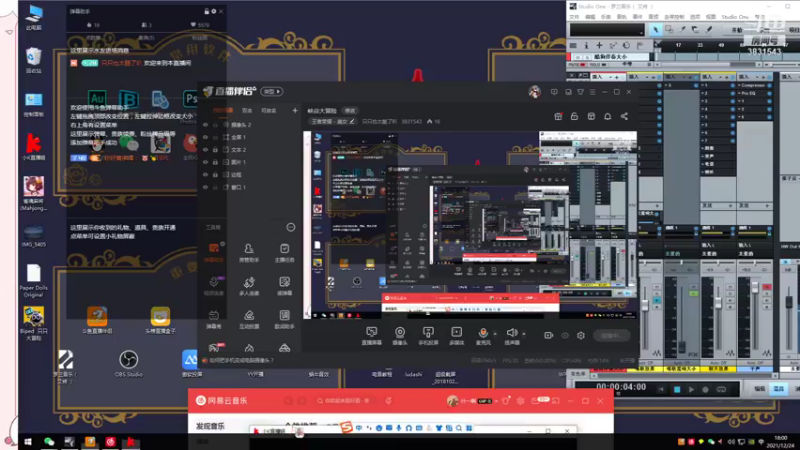800x450 pixels.
Task: Click the NetEase Cloud Music taskbar icon
Action: (x=110, y=442)
